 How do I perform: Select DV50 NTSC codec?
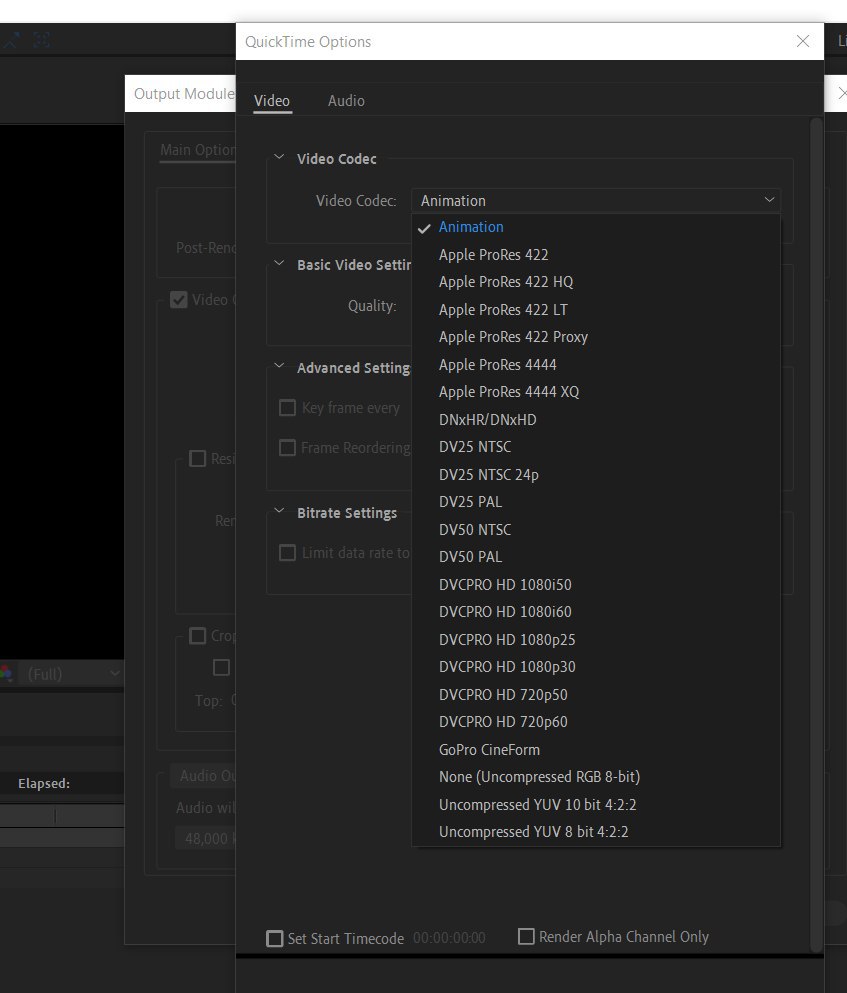596,529
